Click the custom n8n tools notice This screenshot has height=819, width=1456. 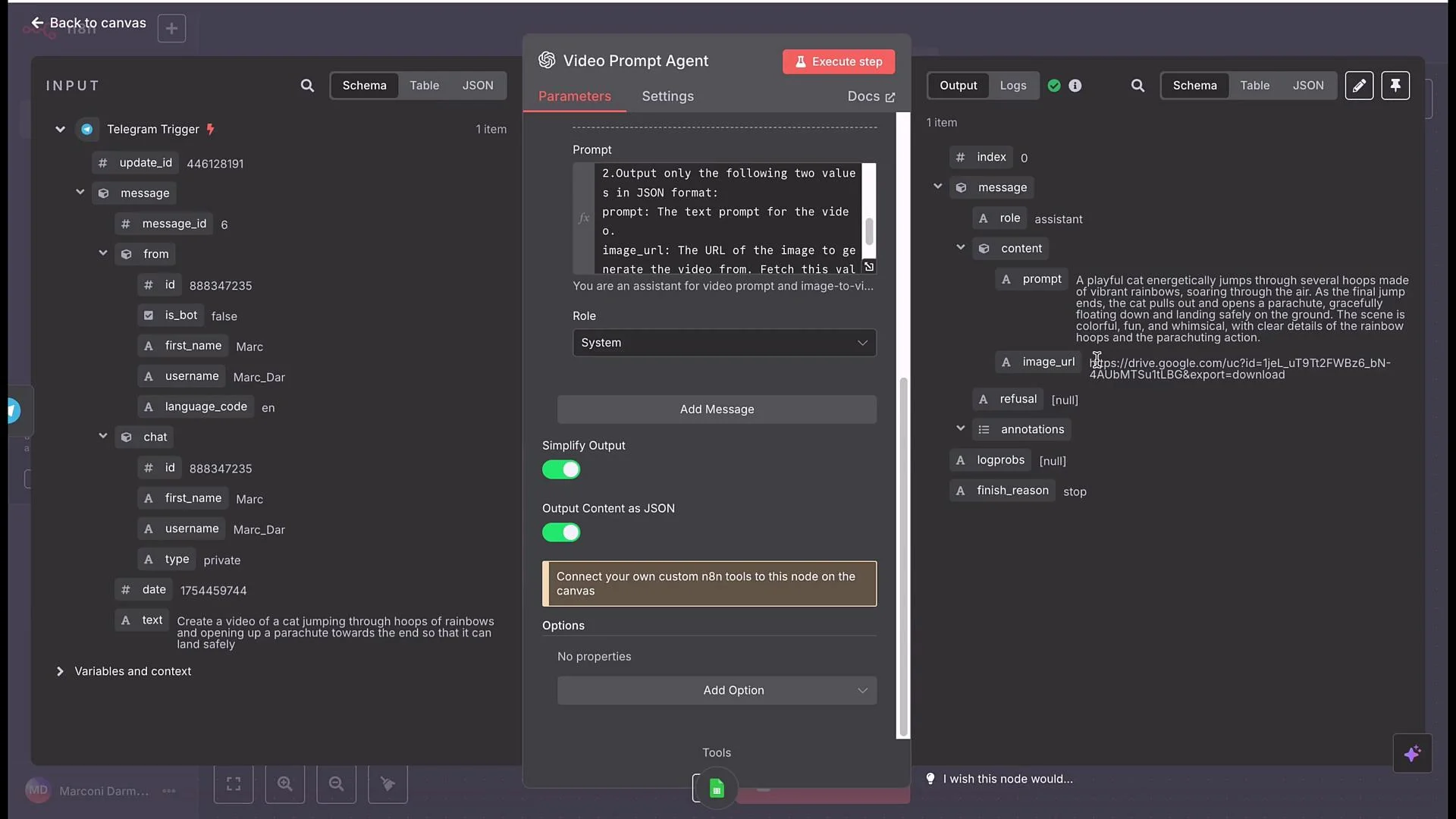click(x=709, y=584)
